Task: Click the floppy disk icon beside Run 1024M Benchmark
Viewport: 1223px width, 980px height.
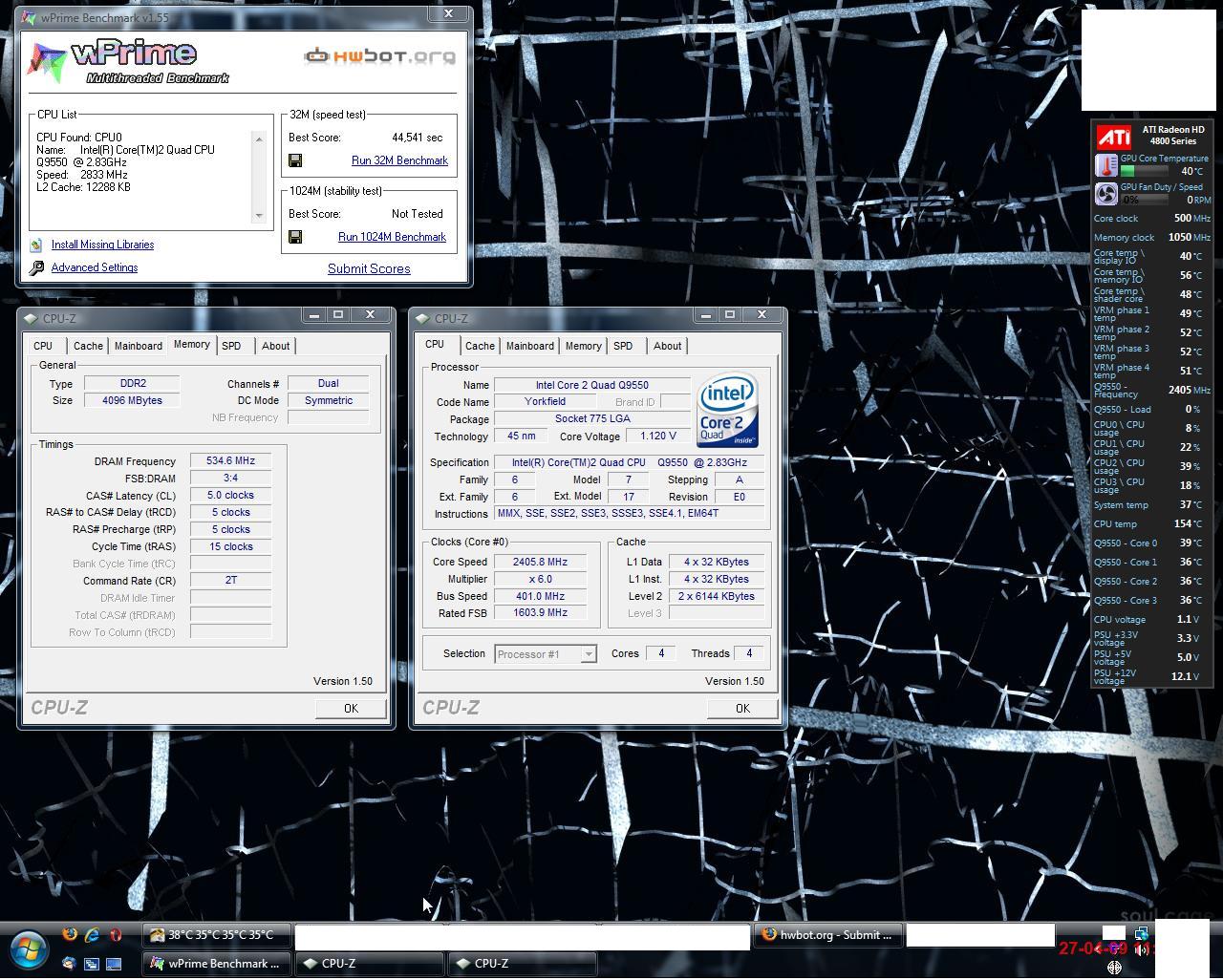Action: (x=295, y=237)
